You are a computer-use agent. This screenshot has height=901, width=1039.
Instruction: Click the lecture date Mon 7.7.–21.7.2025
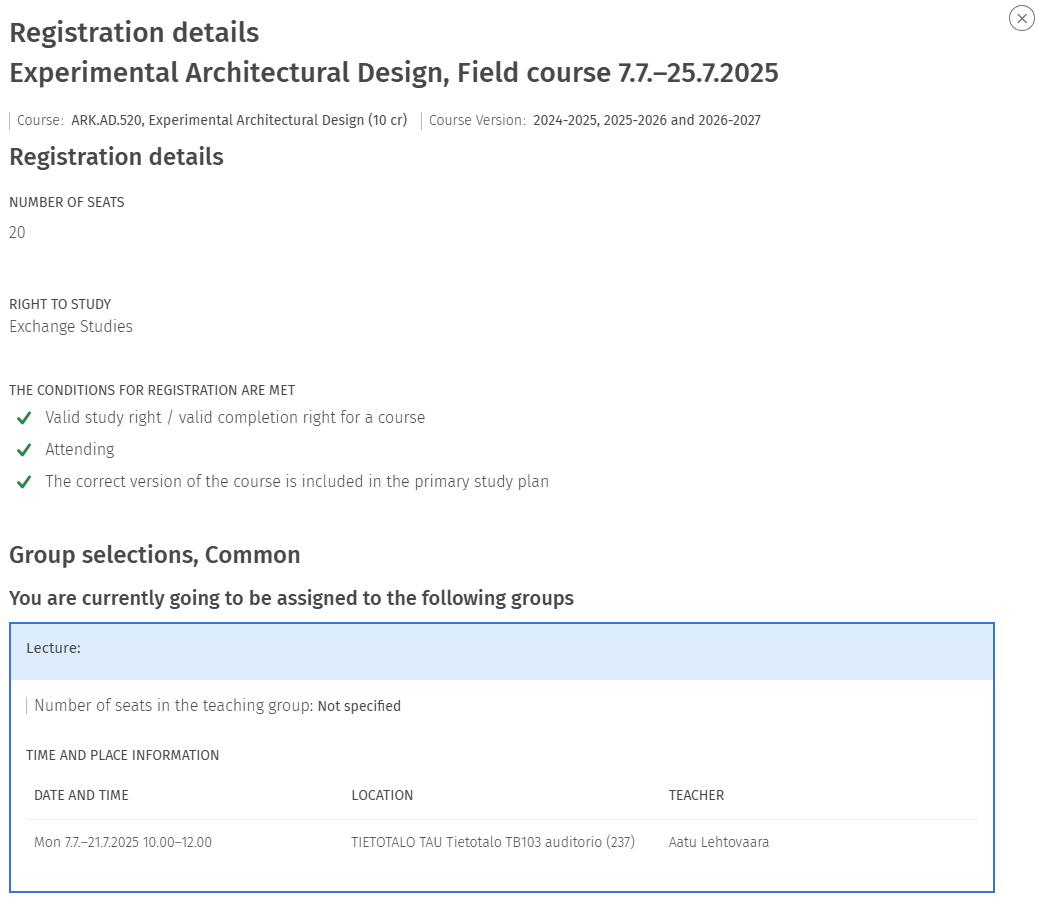122,842
